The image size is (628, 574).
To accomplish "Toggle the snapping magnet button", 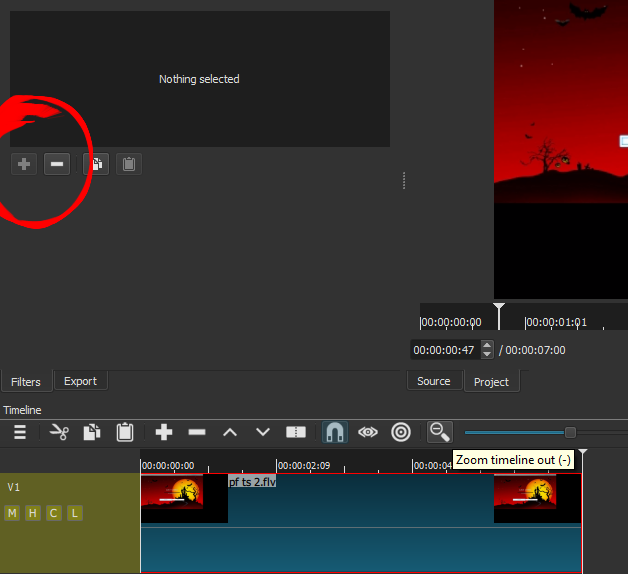I will point(335,432).
